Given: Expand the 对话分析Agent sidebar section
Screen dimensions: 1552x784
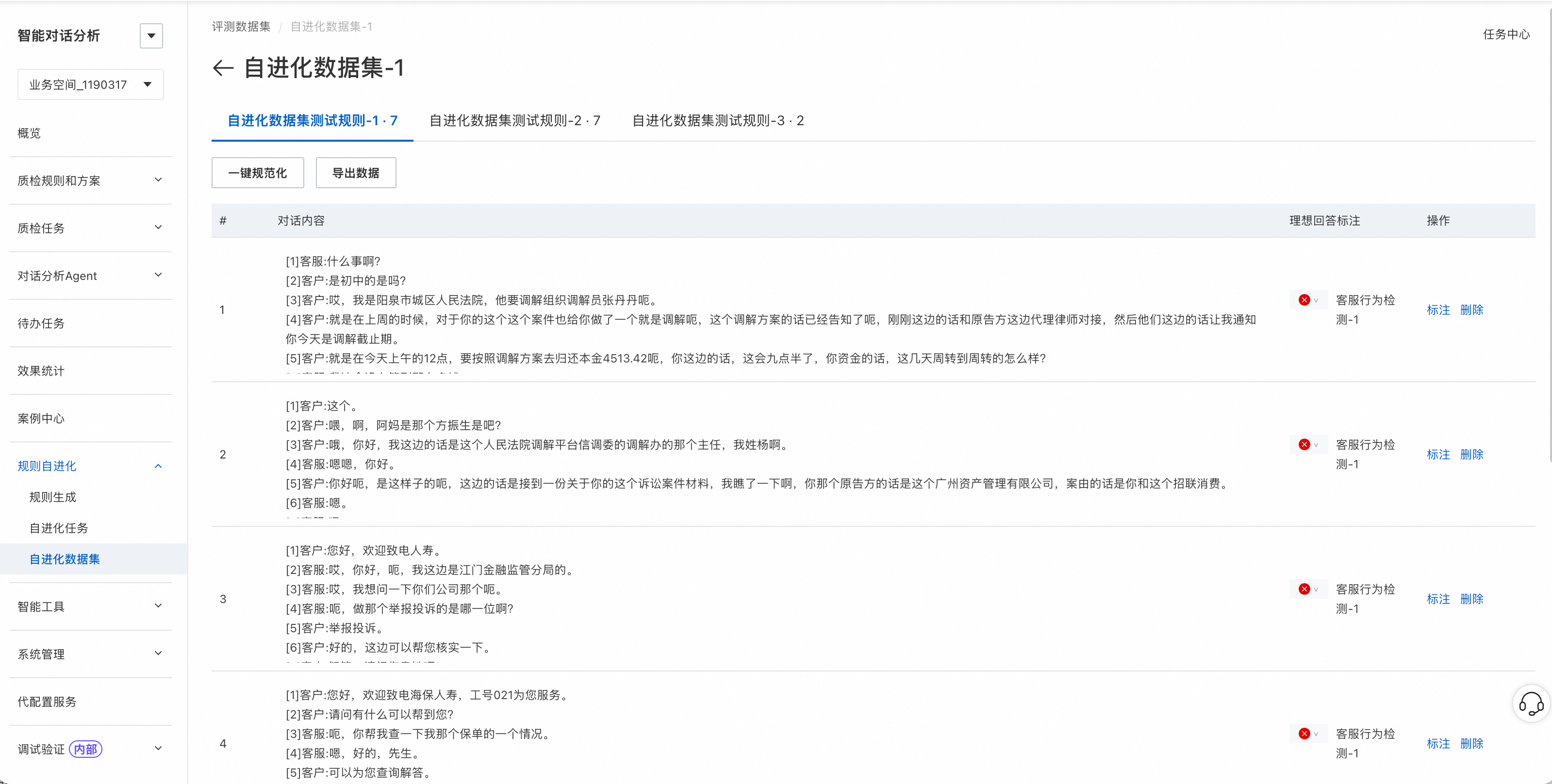Looking at the screenshot, I should tap(90, 276).
